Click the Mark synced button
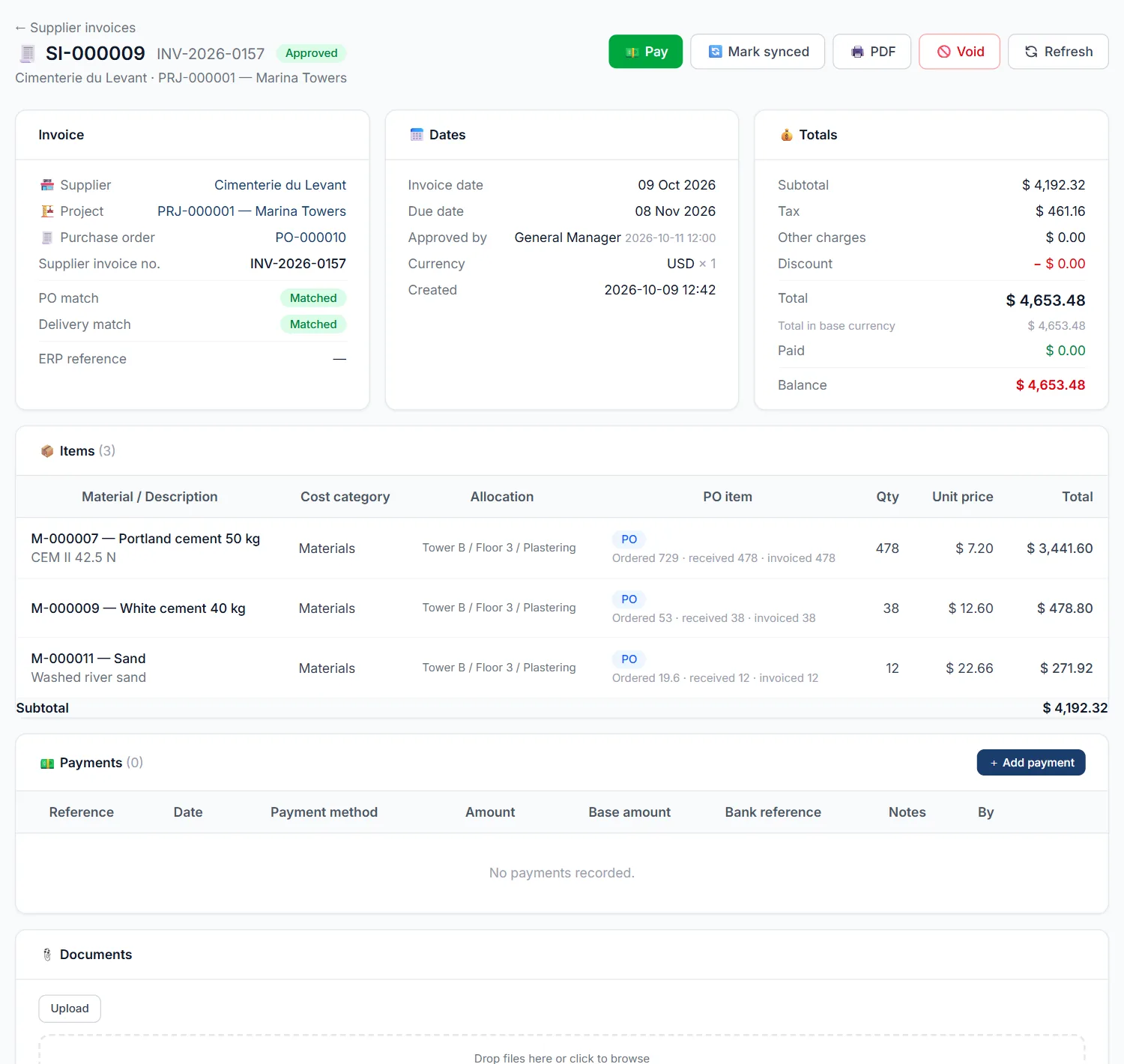This screenshot has width=1124, height=1064. [758, 52]
